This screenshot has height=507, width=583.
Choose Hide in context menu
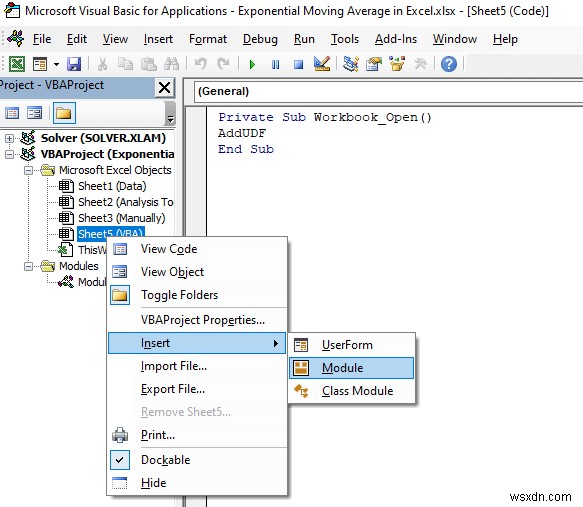(x=197, y=483)
